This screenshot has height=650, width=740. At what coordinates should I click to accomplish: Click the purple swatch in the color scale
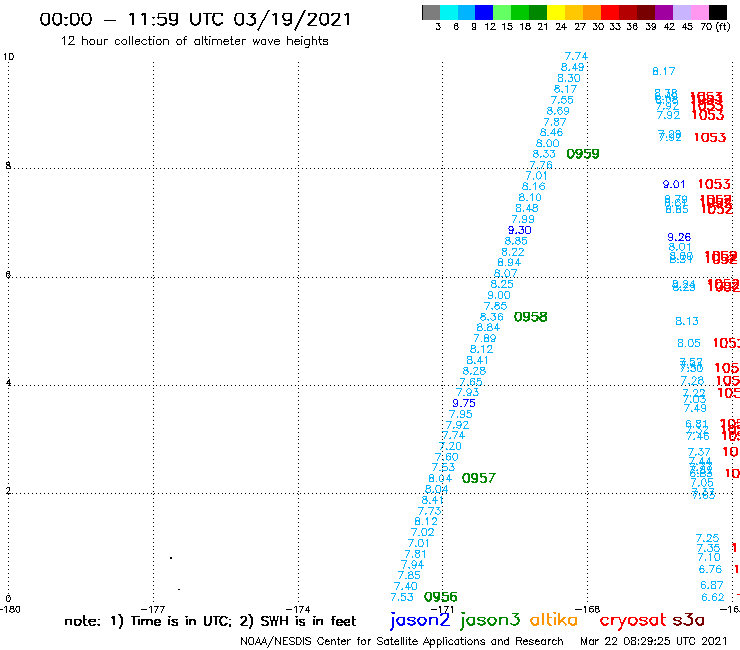[664, 12]
